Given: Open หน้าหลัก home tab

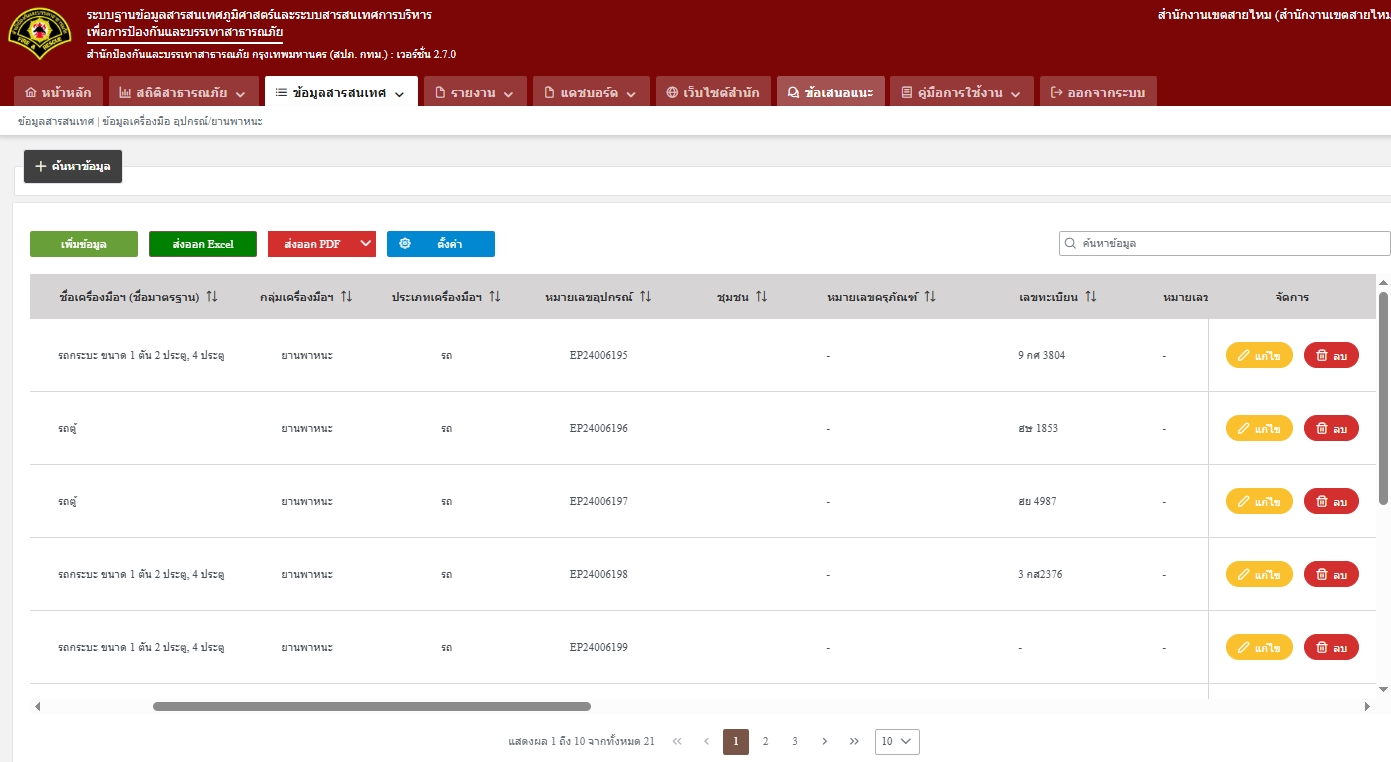Looking at the screenshot, I should (58, 92).
